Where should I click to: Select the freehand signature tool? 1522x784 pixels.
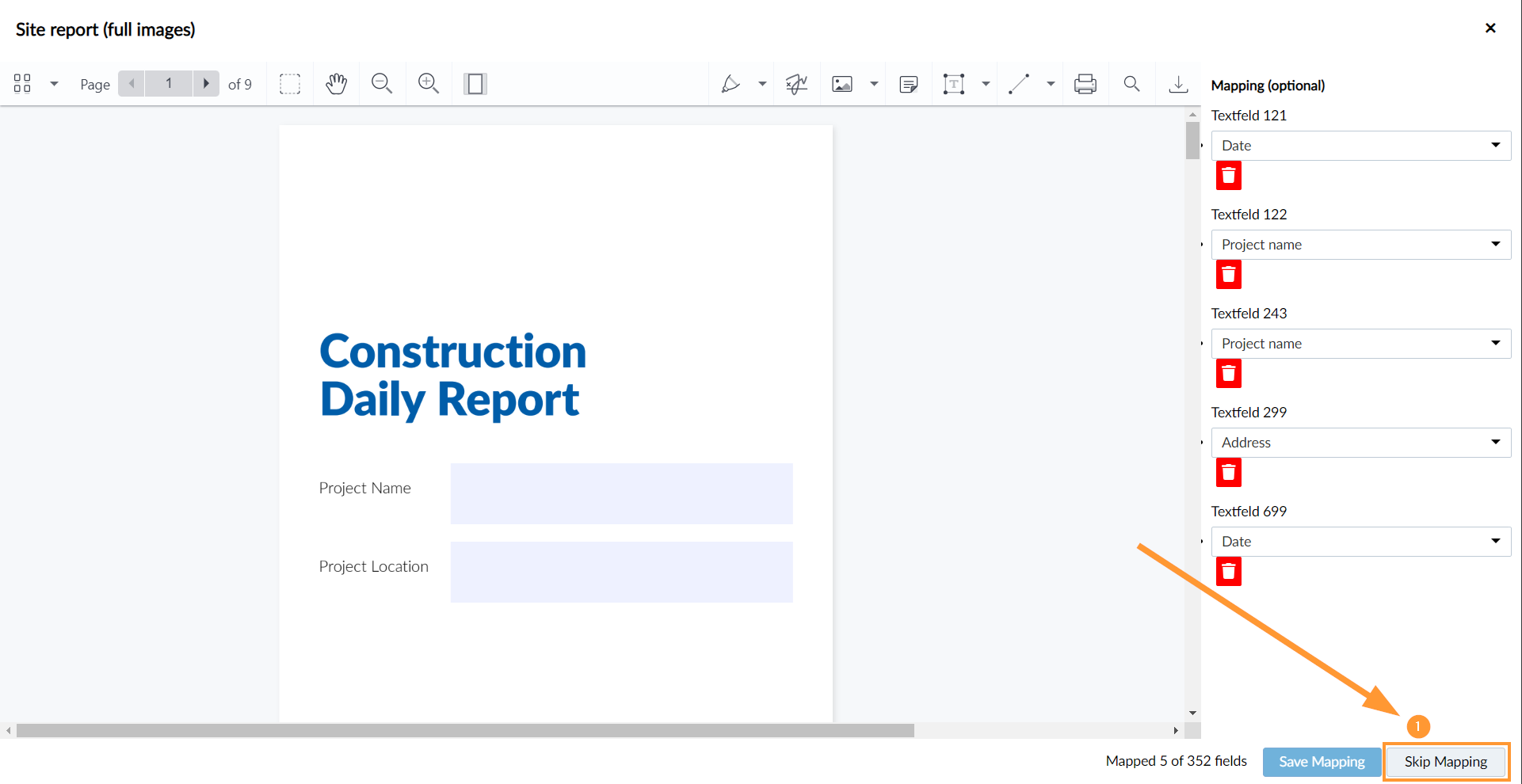795,83
